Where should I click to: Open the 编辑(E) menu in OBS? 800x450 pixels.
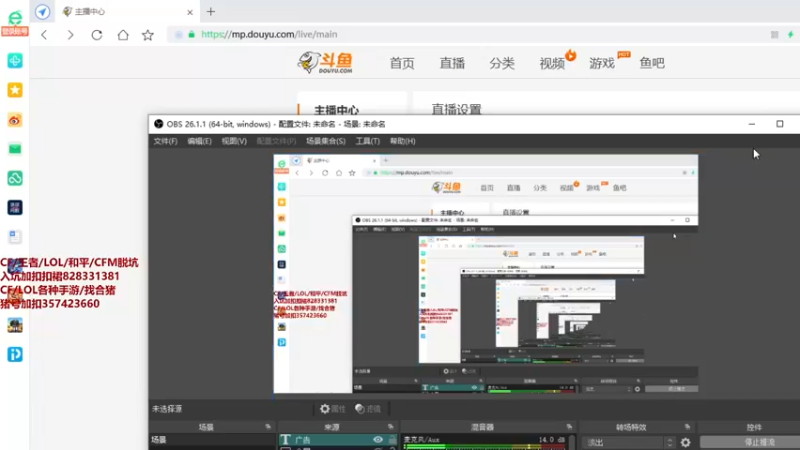click(x=199, y=141)
